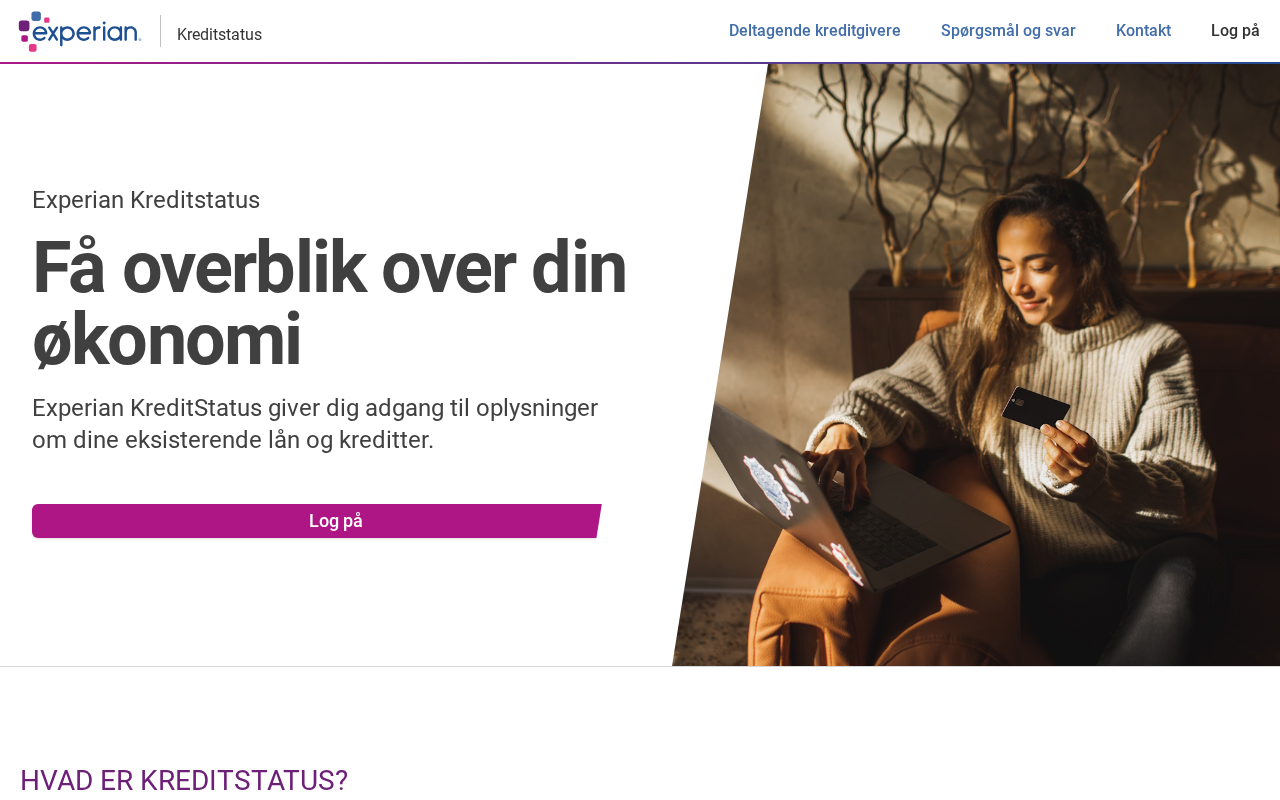Click the magenta Log på button
The image size is (1280, 800).
(x=316, y=521)
